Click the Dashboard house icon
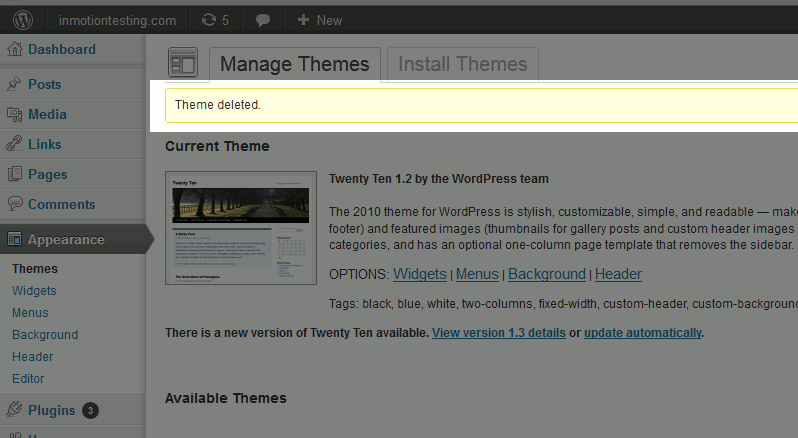The height and width of the screenshot is (438, 798). tap(15, 49)
